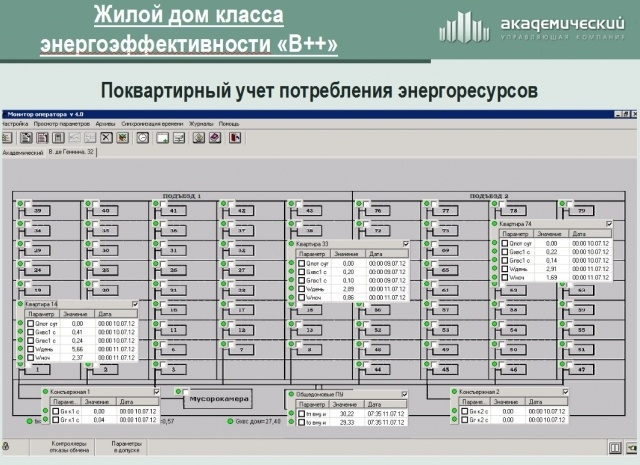Click green status indicator of apartment 3
The width and height of the screenshot is (640, 465).
coord(156,363)
